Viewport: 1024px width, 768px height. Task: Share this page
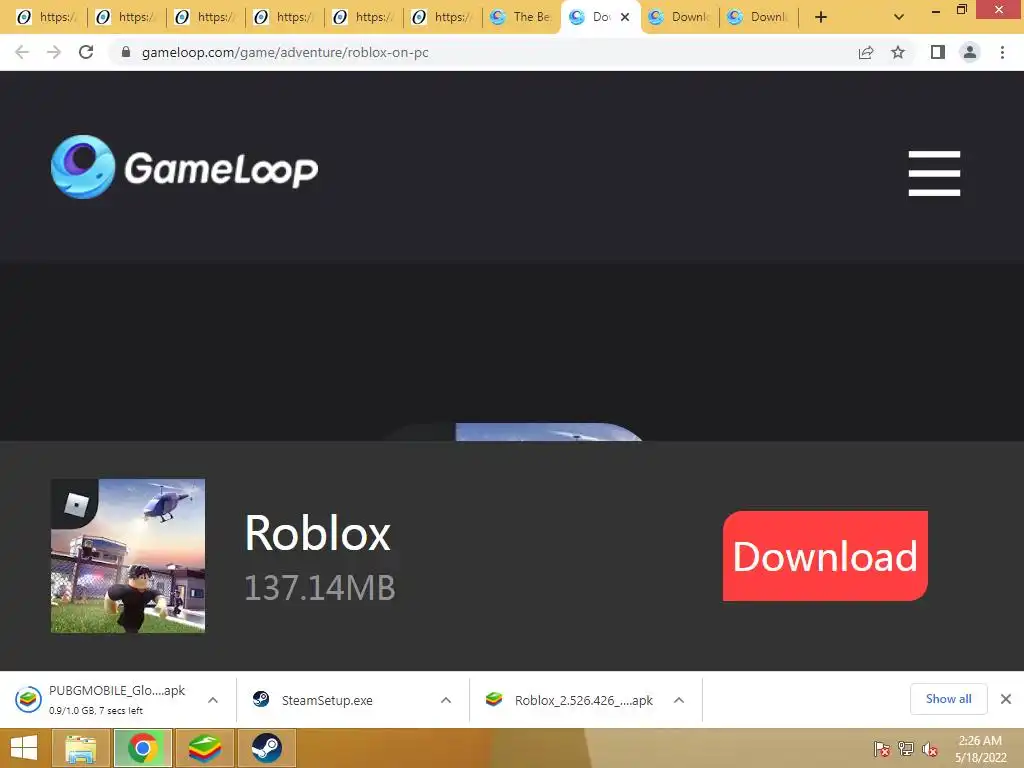[x=866, y=52]
